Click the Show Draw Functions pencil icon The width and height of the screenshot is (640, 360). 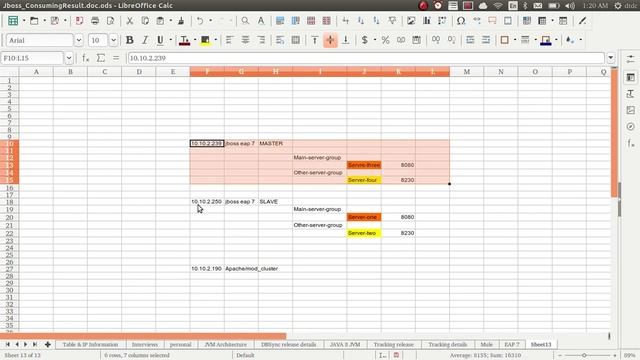pyautogui.click(x=582, y=20)
